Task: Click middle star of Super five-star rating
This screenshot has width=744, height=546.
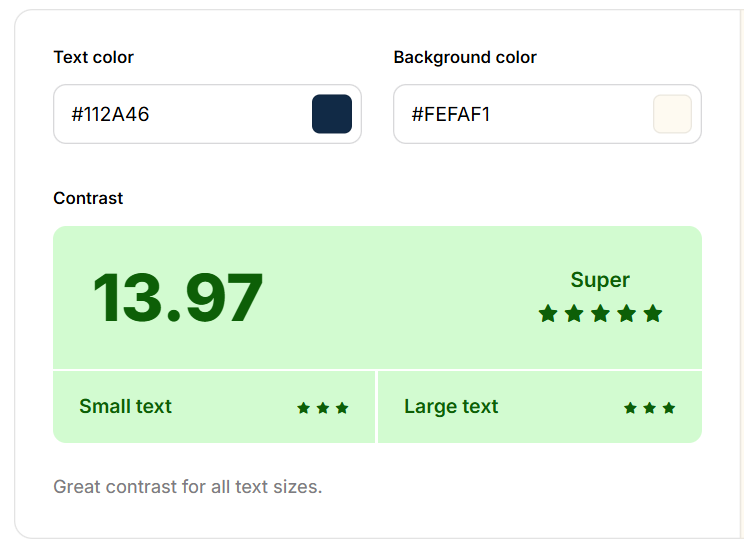Action: [x=600, y=314]
